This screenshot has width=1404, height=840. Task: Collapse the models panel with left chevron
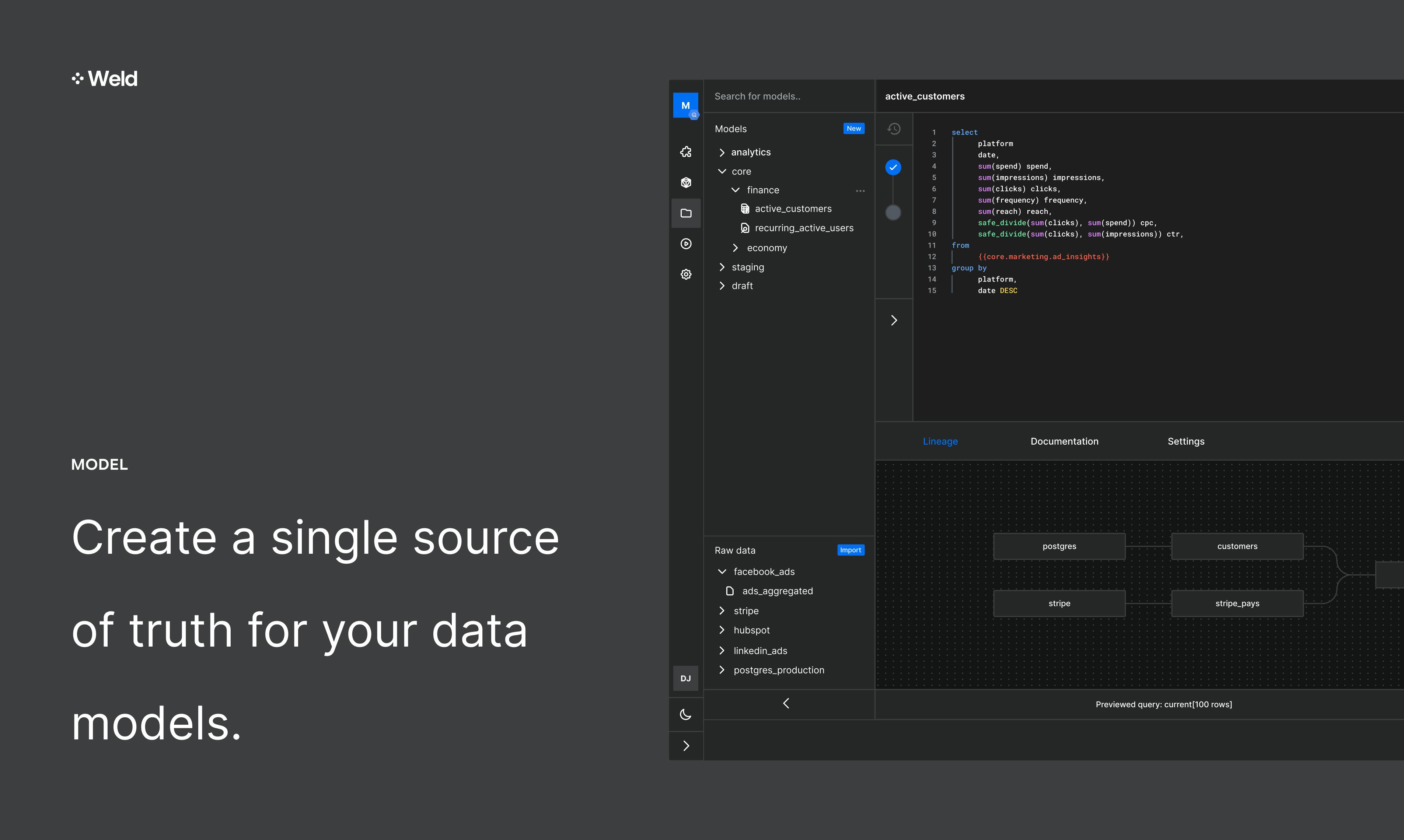786,703
